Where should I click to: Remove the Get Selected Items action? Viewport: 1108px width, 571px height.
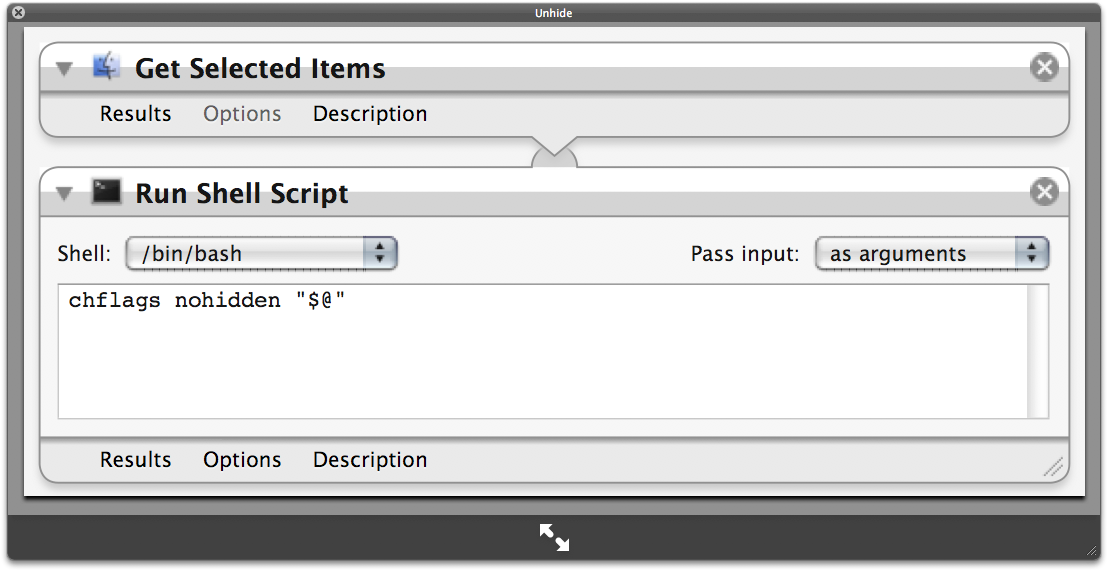pyautogui.click(x=1044, y=67)
